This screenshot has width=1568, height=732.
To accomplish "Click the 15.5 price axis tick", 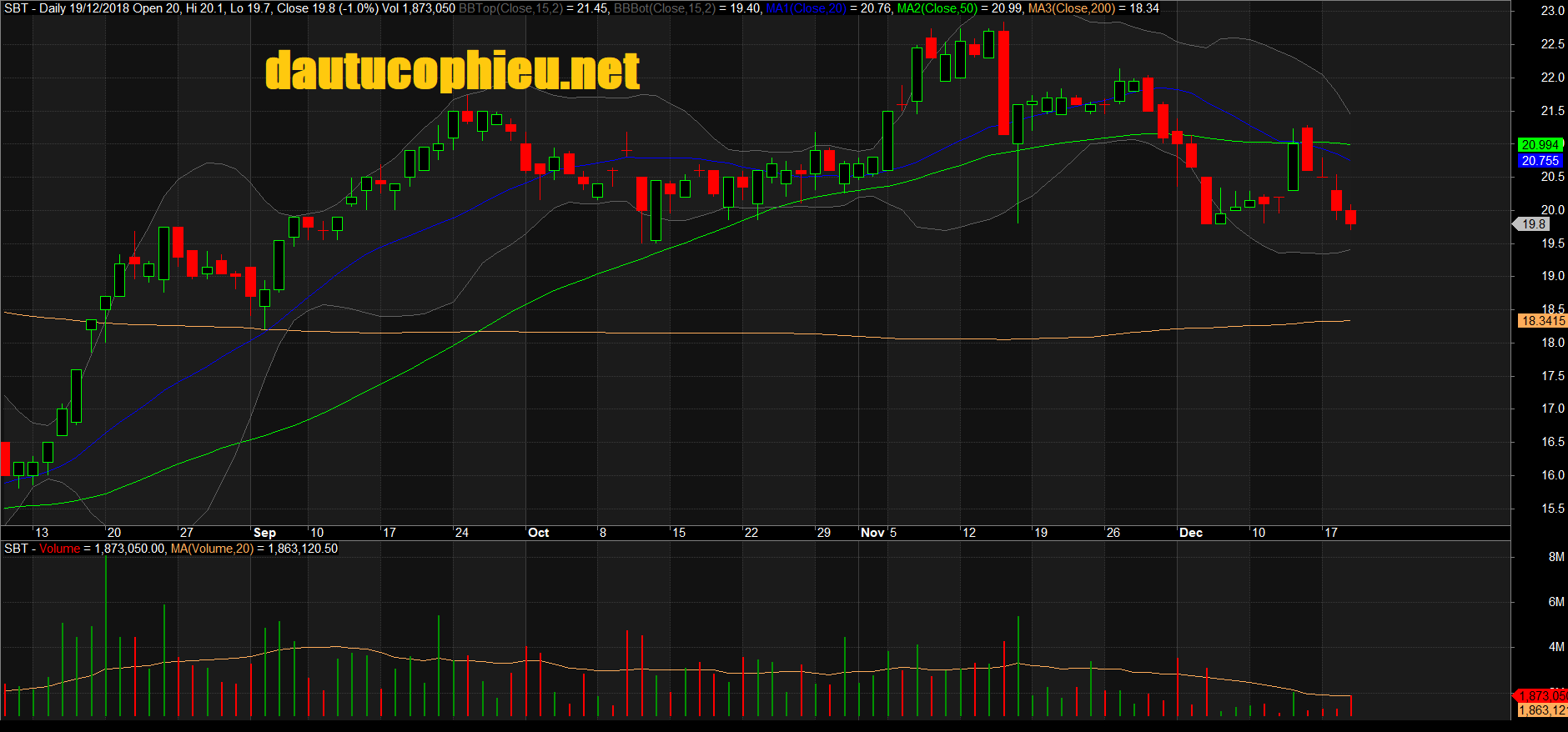I will pyautogui.click(x=1552, y=509).
